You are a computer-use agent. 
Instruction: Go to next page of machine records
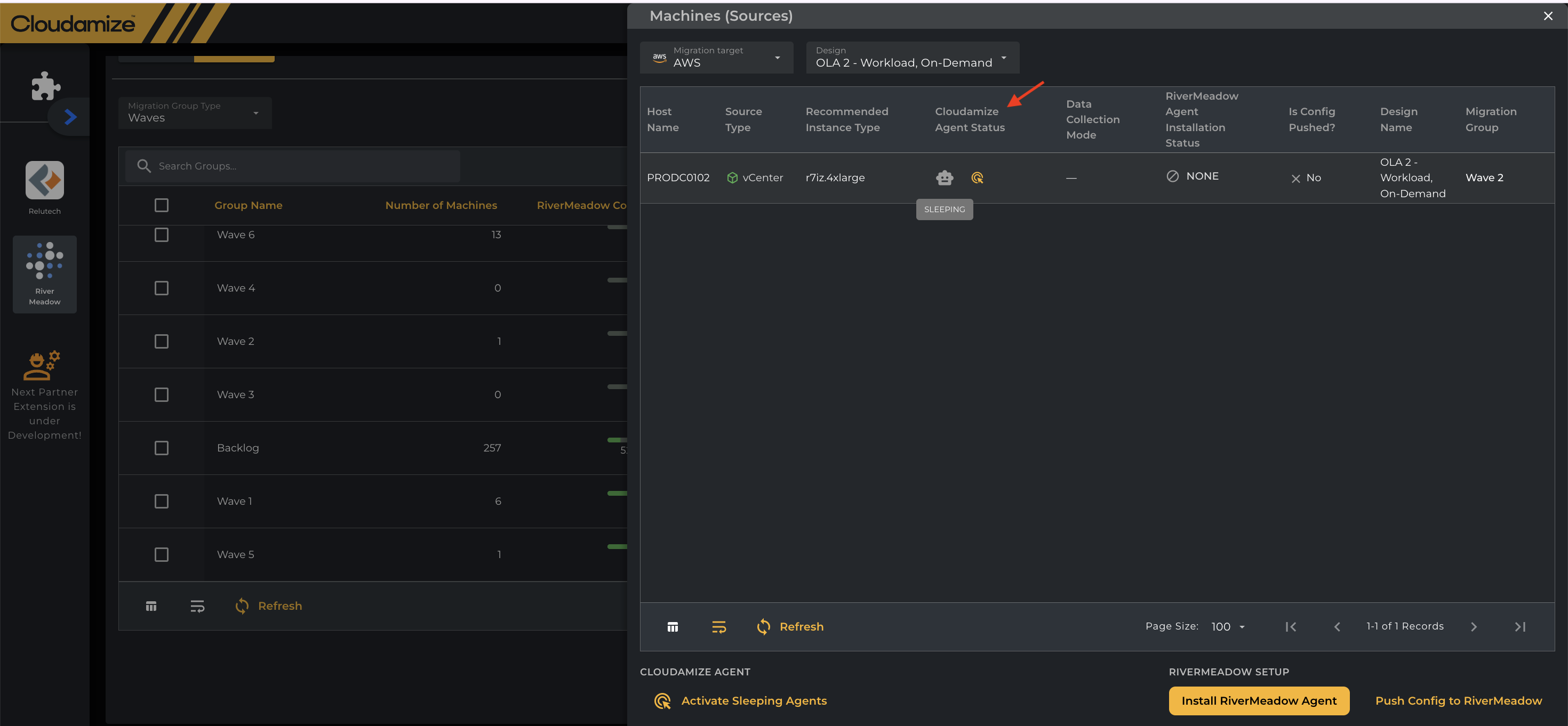[1474, 627]
